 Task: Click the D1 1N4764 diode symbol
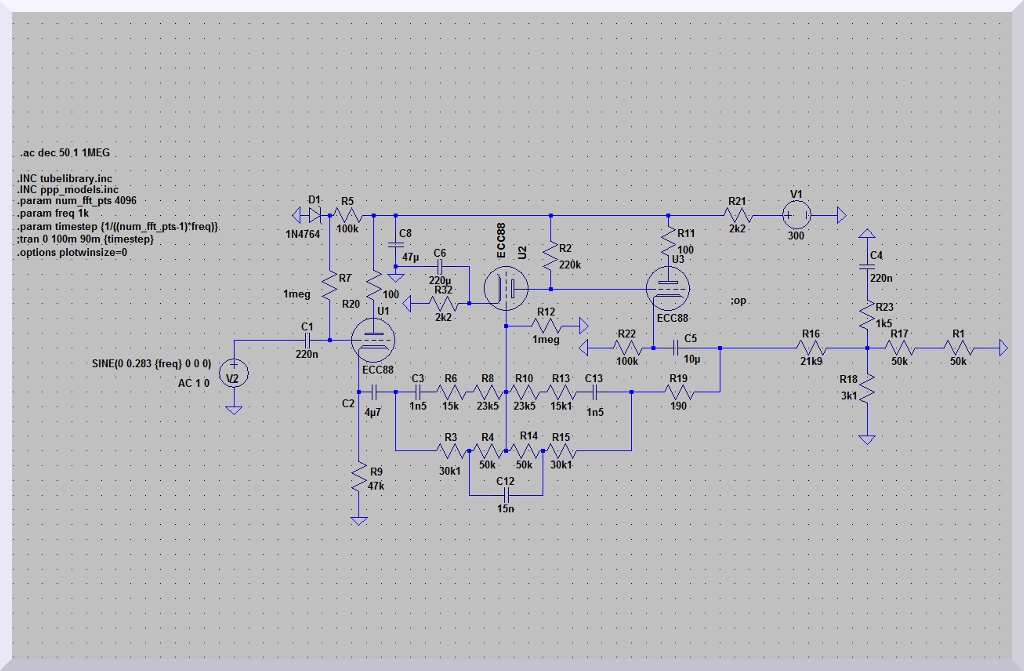tap(316, 214)
